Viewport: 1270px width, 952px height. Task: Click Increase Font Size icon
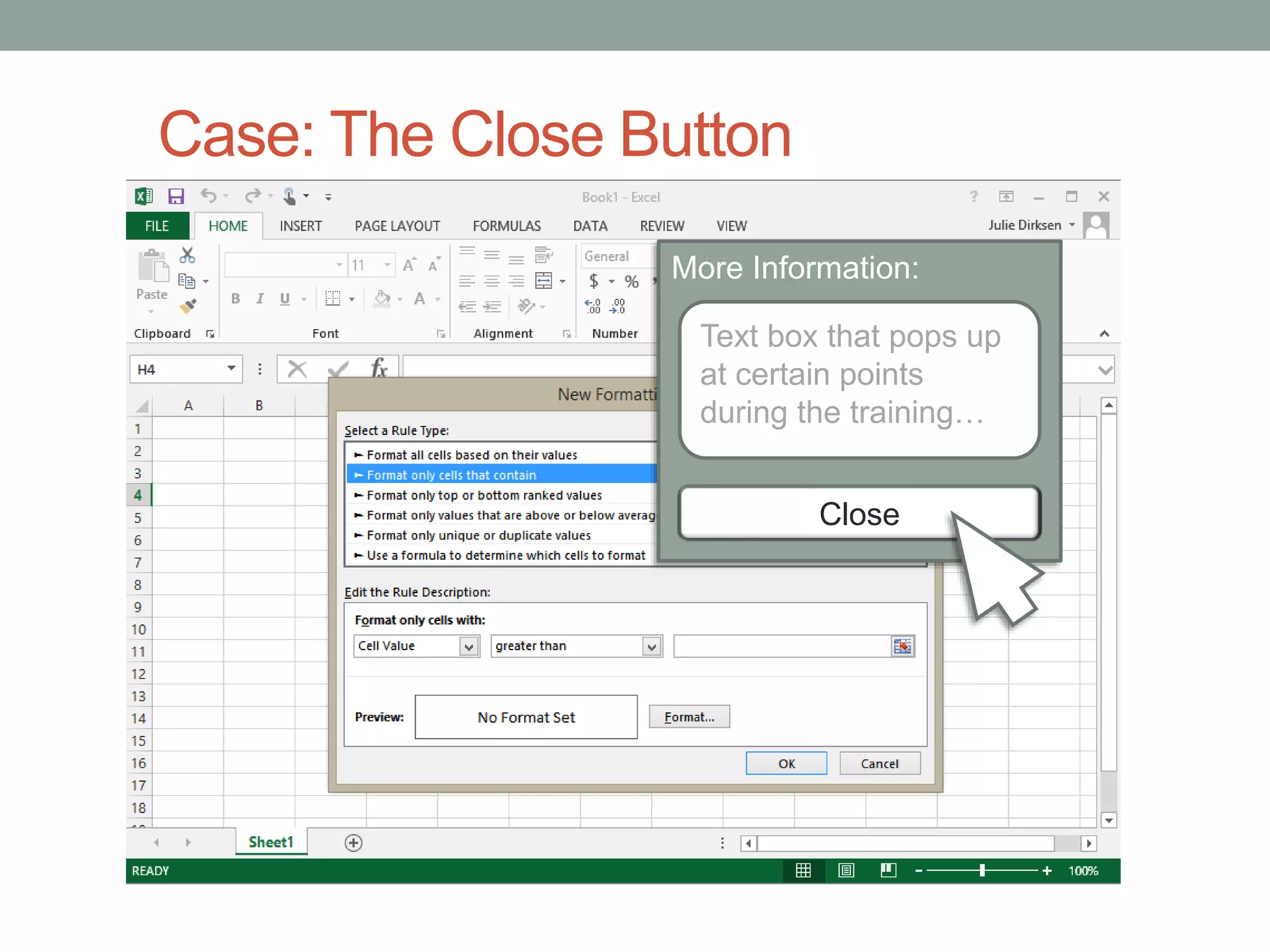[409, 265]
